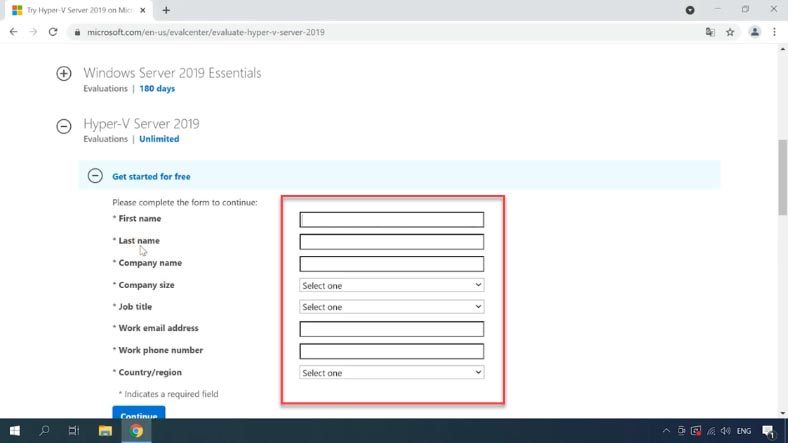The image size is (788, 443).
Task: Focus the Last name field
Action: pyautogui.click(x=391, y=242)
